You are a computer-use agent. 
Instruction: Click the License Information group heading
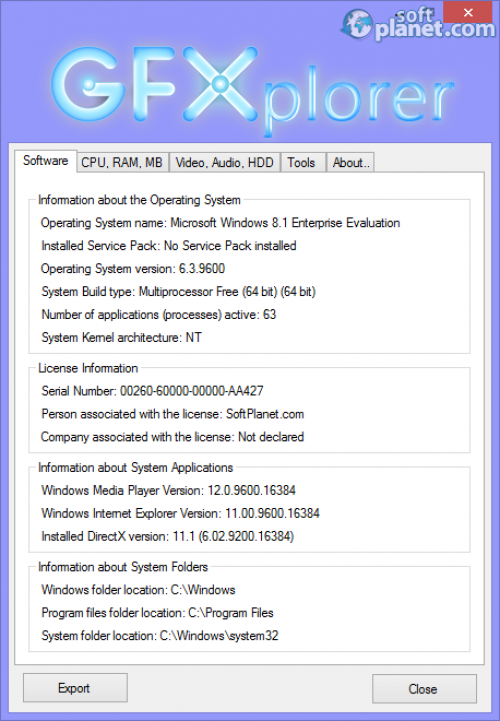pos(88,368)
